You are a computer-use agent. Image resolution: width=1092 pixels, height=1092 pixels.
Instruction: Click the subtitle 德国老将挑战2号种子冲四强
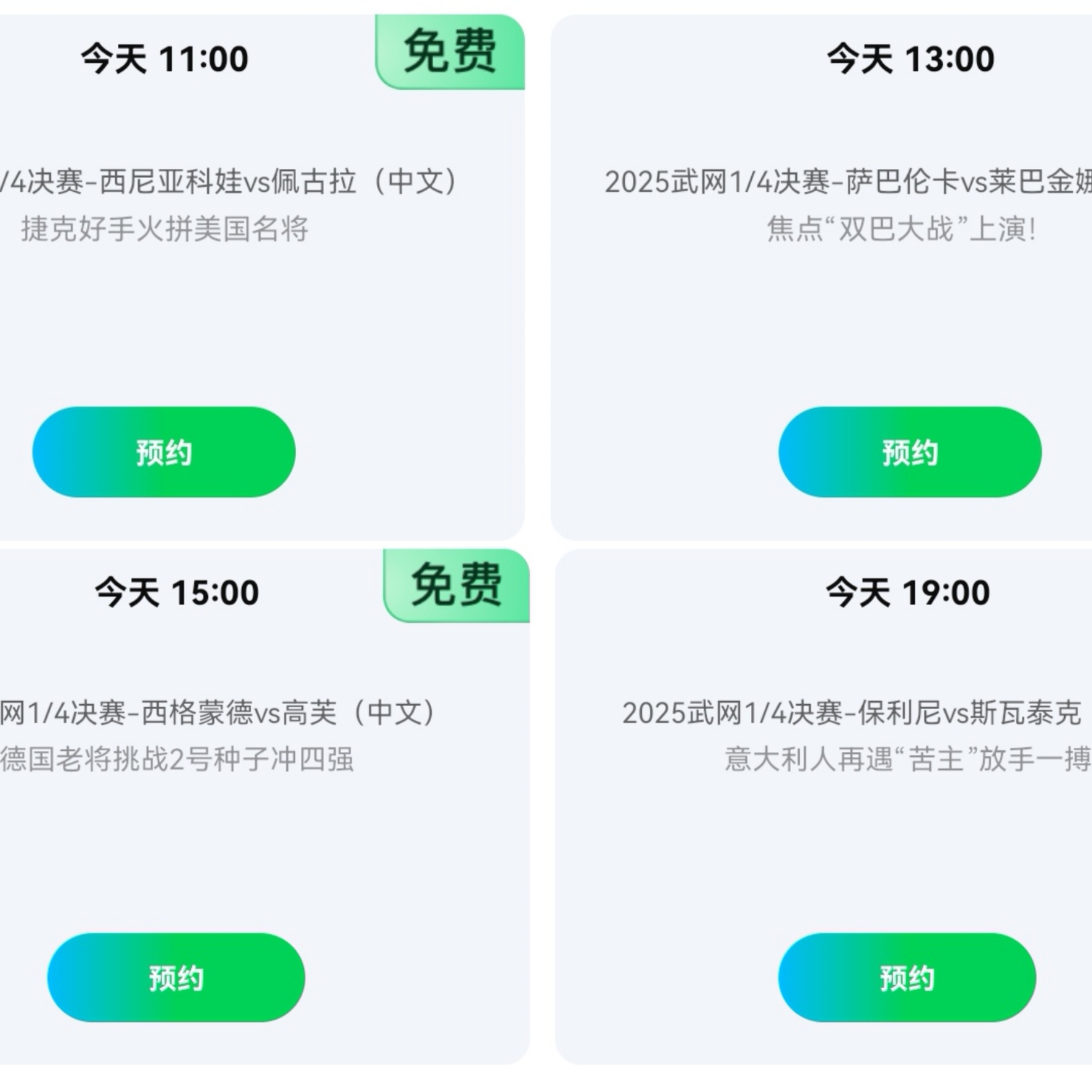click(177, 759)
